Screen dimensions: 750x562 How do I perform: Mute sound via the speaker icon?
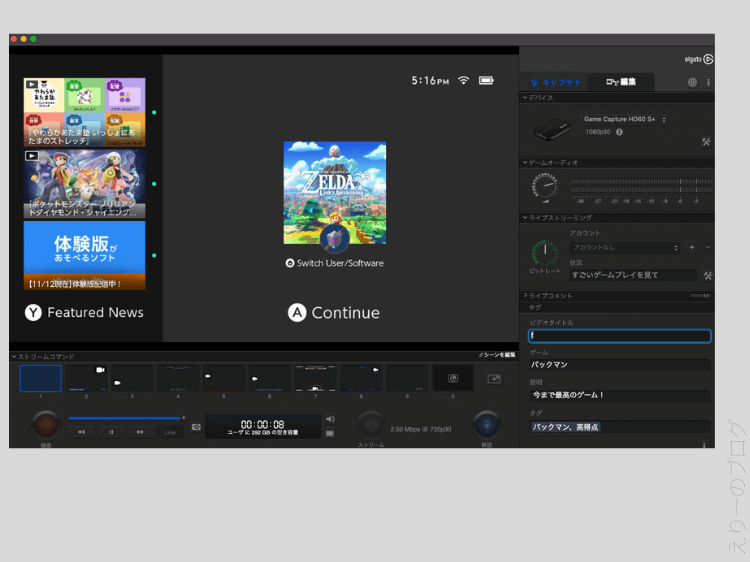[x=330, y=419]
